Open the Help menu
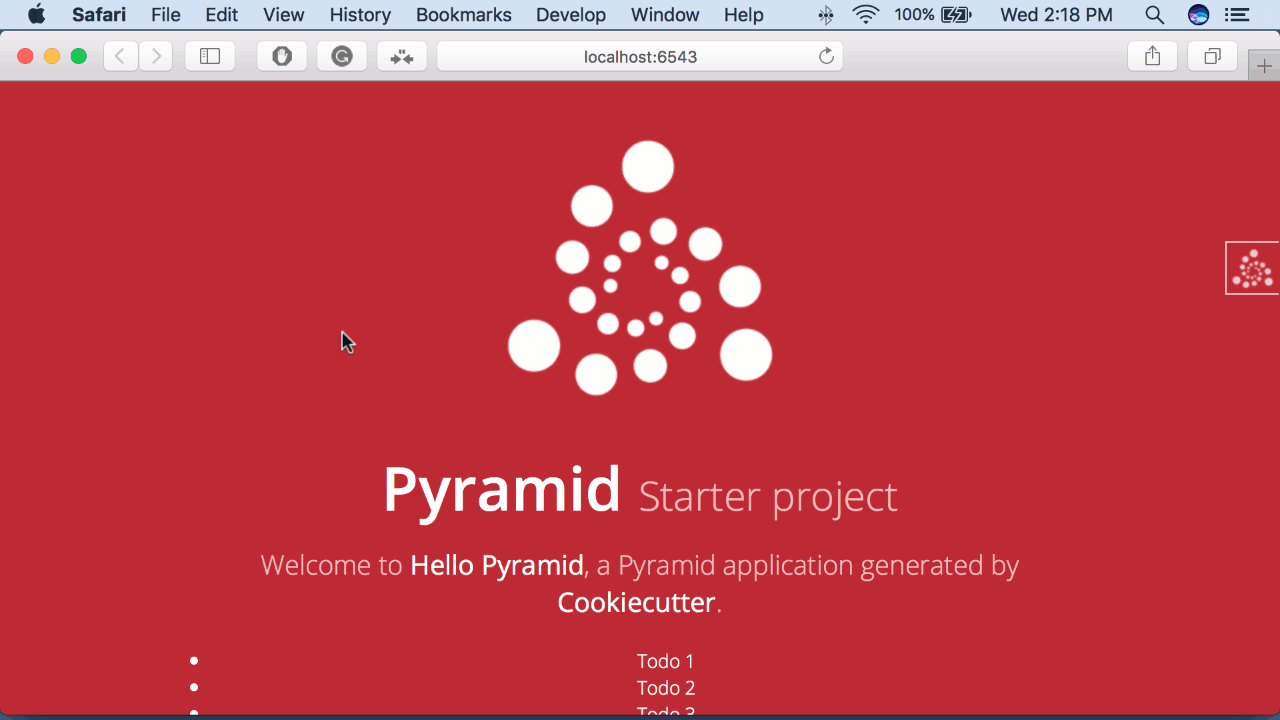Screen dimensions: 1280x720 coord(744,15)
